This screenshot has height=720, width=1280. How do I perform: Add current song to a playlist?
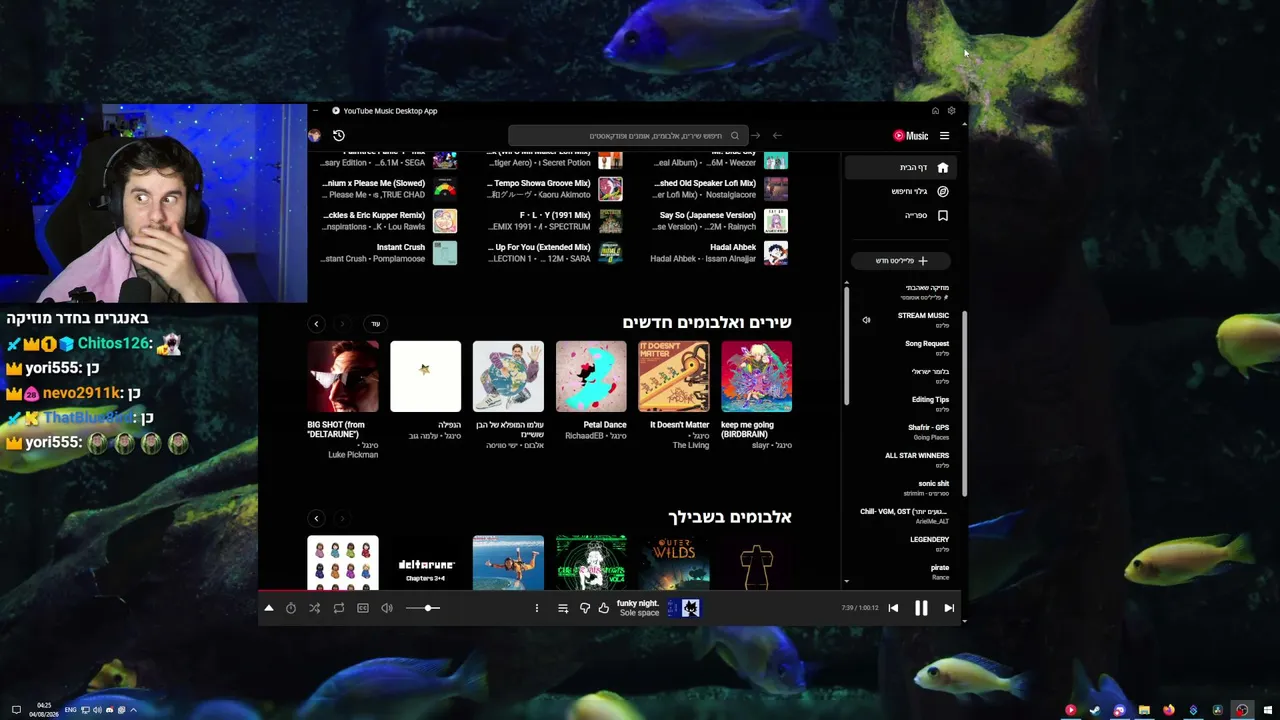coord(563,608)
